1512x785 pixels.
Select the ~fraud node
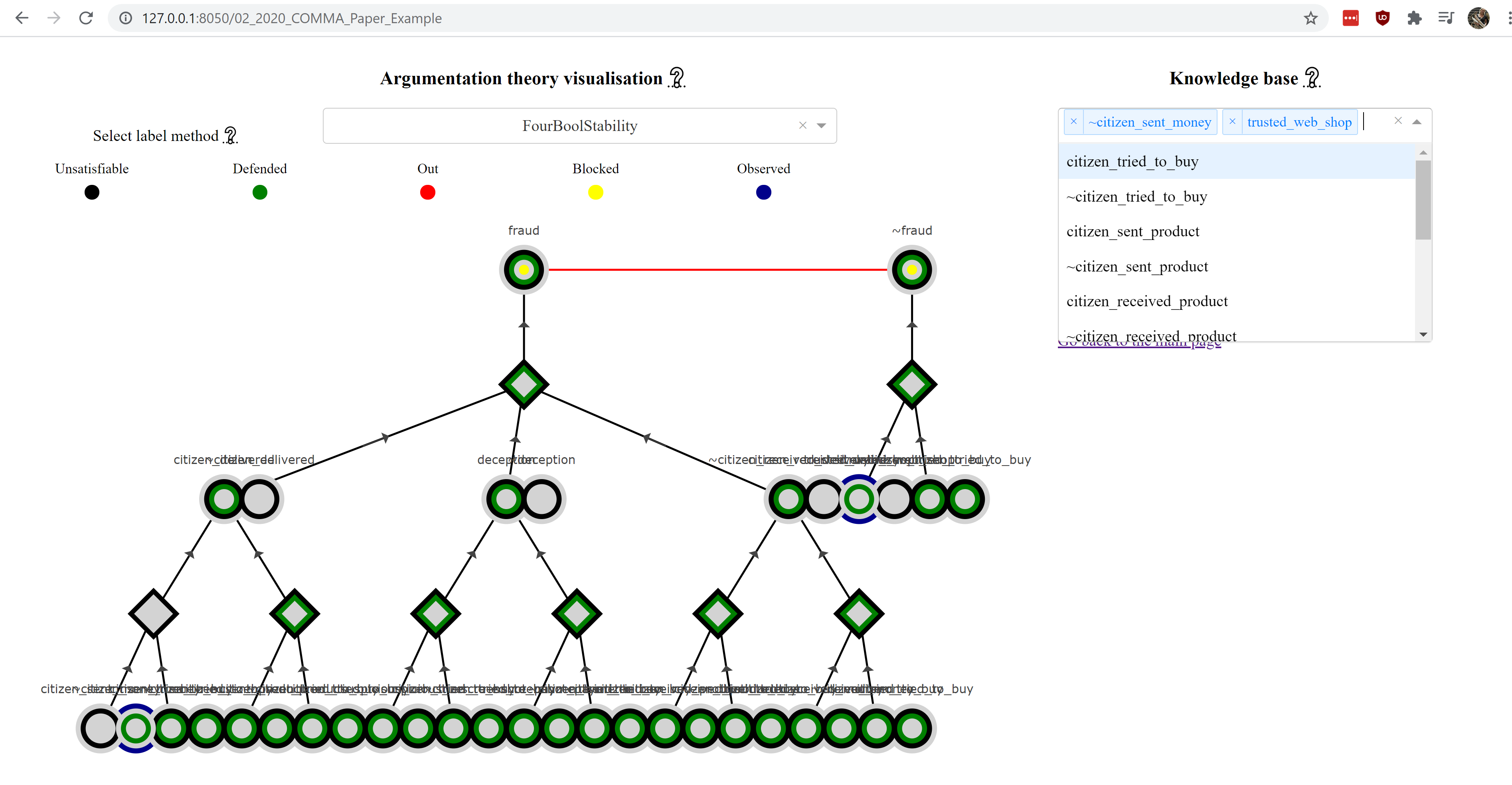(x=911, y=270)
